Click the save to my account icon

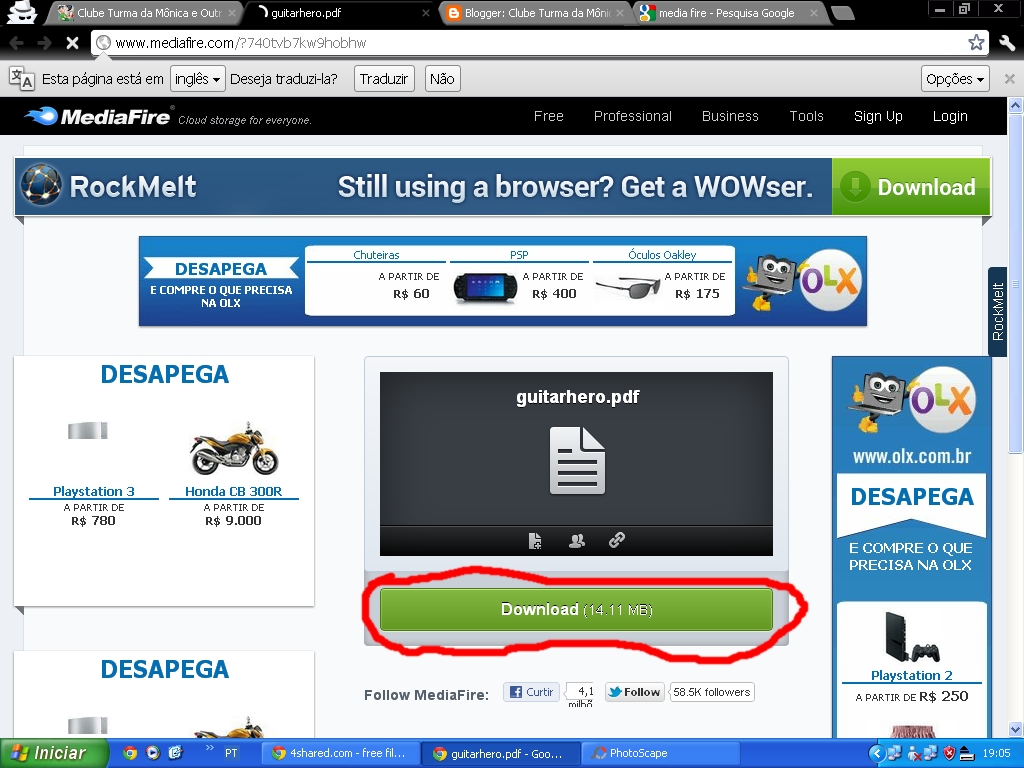[535, 540]
